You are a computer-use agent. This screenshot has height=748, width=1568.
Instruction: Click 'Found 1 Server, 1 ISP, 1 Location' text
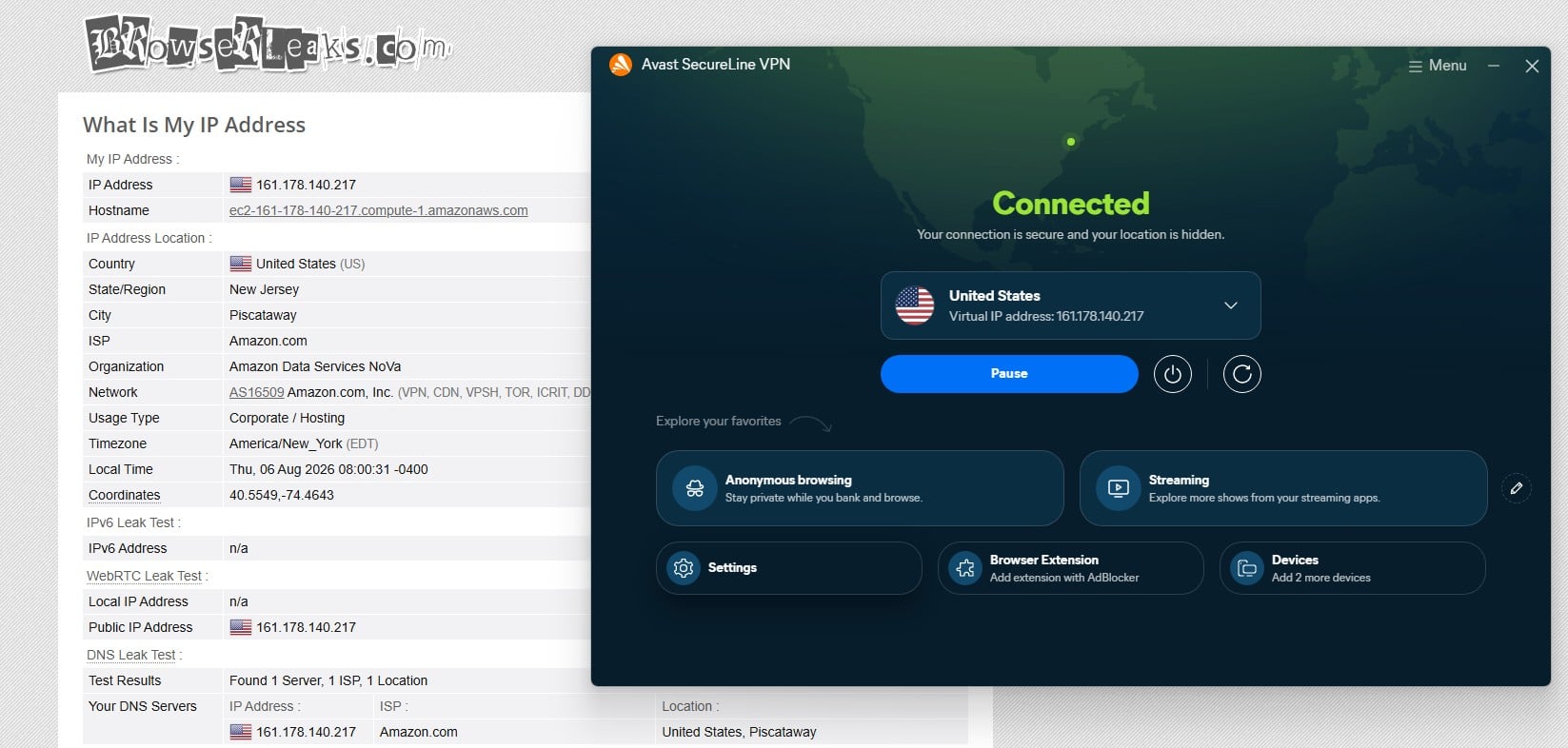tap(328, 680)
